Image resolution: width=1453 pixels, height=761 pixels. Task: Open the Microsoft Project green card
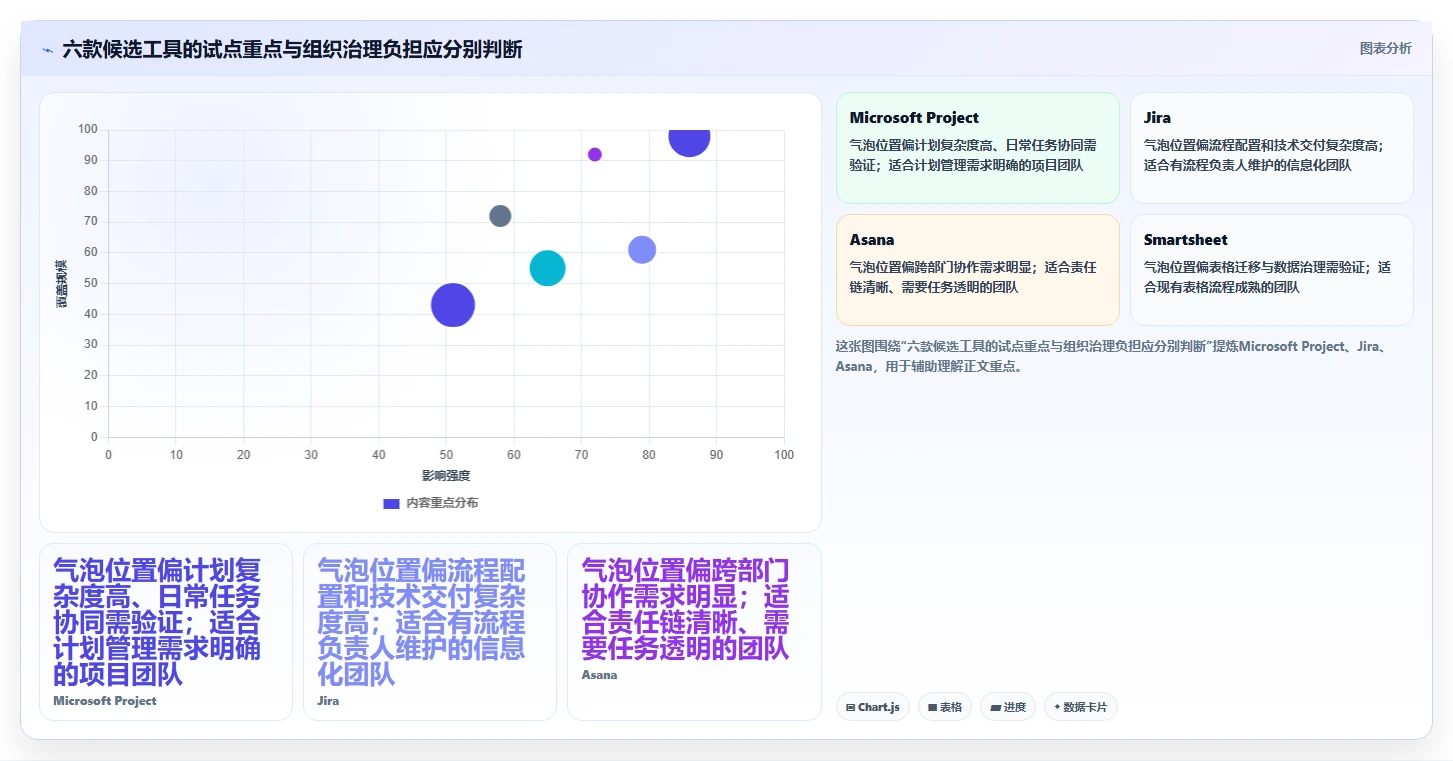click(x=977, y=148)
